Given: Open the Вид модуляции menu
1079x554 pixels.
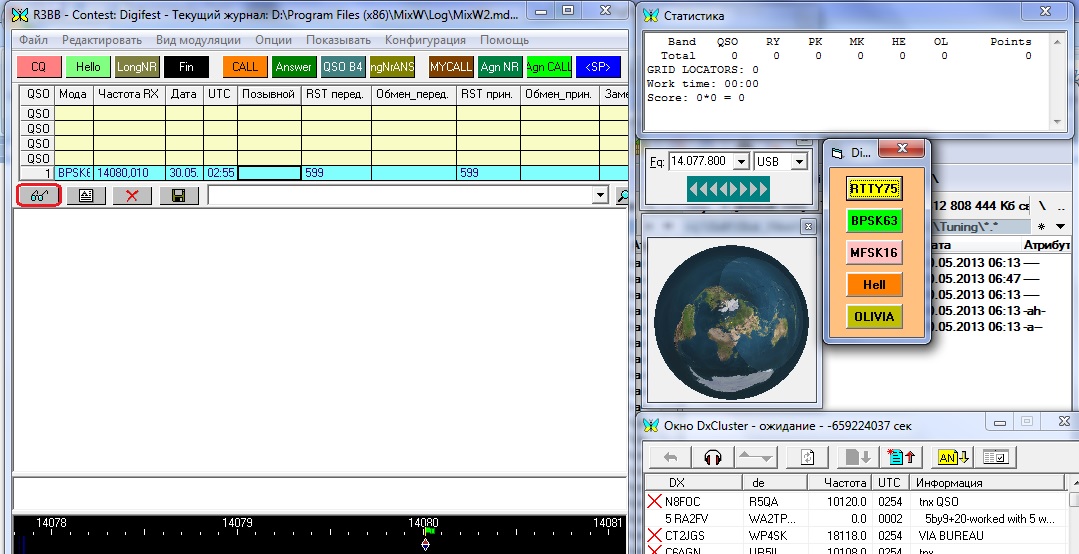Looking at the screenshot, I should point(197,40).
